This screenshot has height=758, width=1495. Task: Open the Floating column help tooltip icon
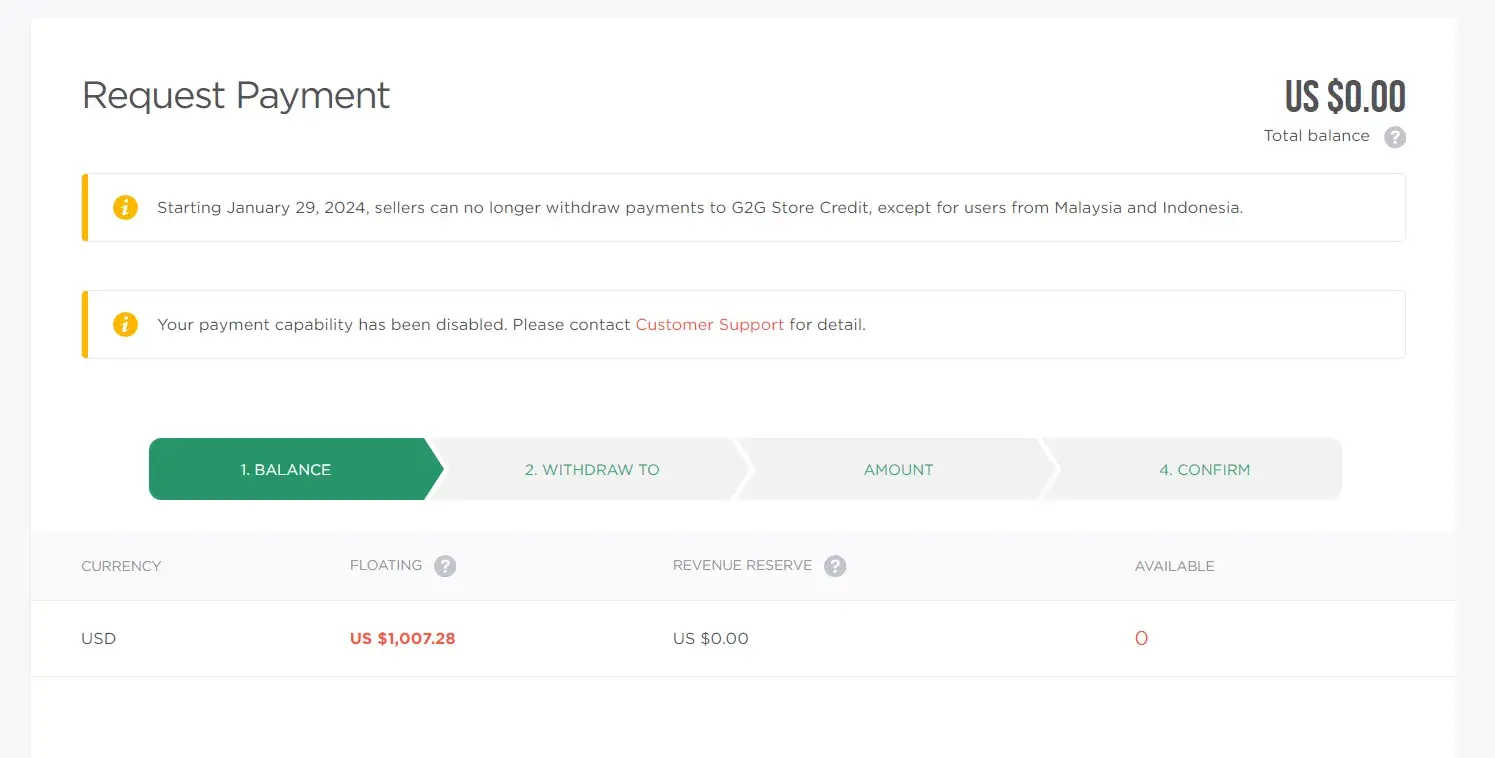[445, 566]
